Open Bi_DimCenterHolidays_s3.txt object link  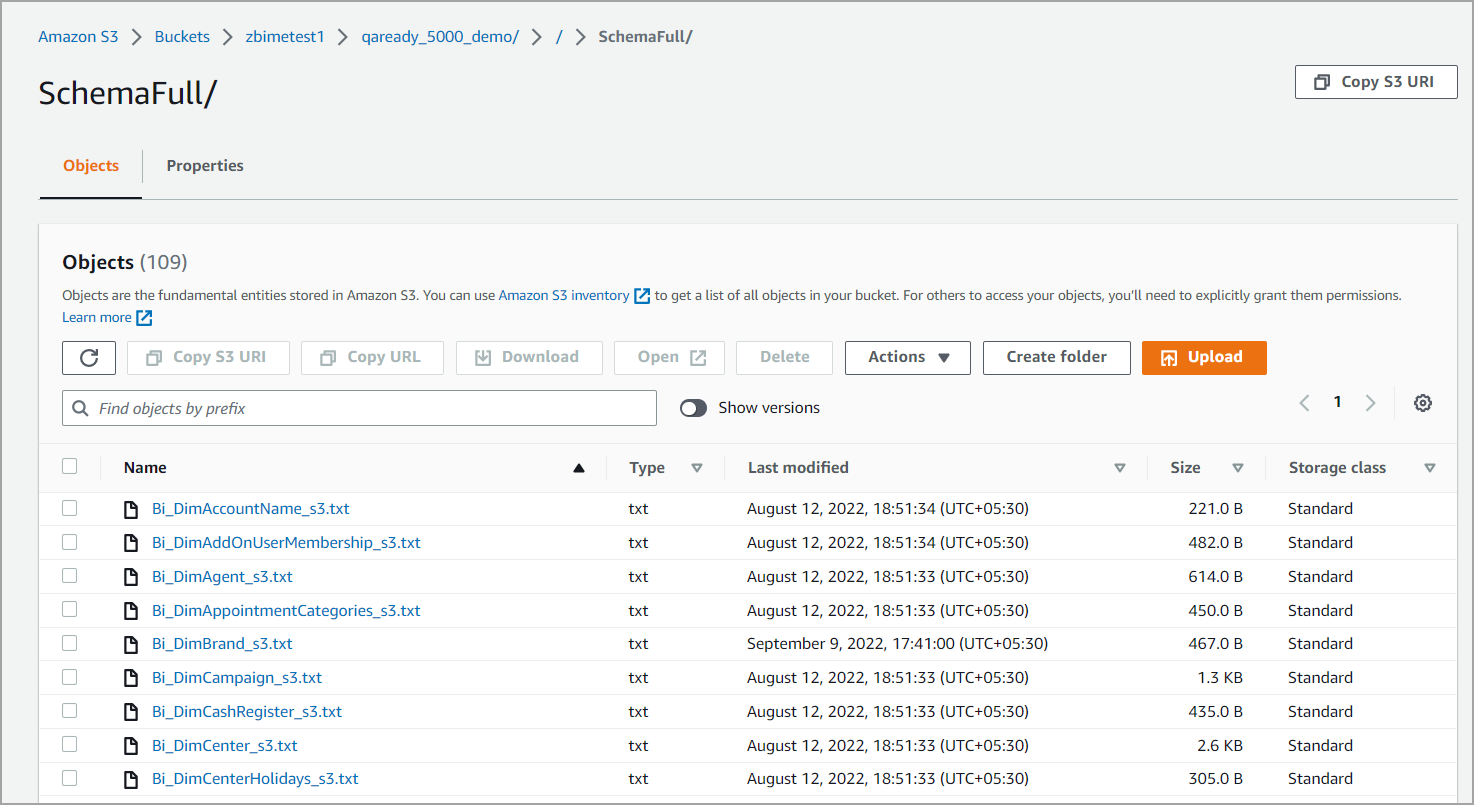[255, 779]
